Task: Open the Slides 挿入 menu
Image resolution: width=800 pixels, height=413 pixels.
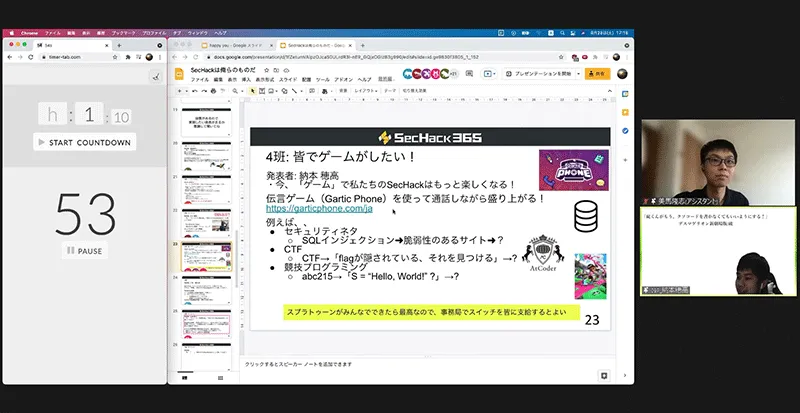Action: (x=246, y=80)
